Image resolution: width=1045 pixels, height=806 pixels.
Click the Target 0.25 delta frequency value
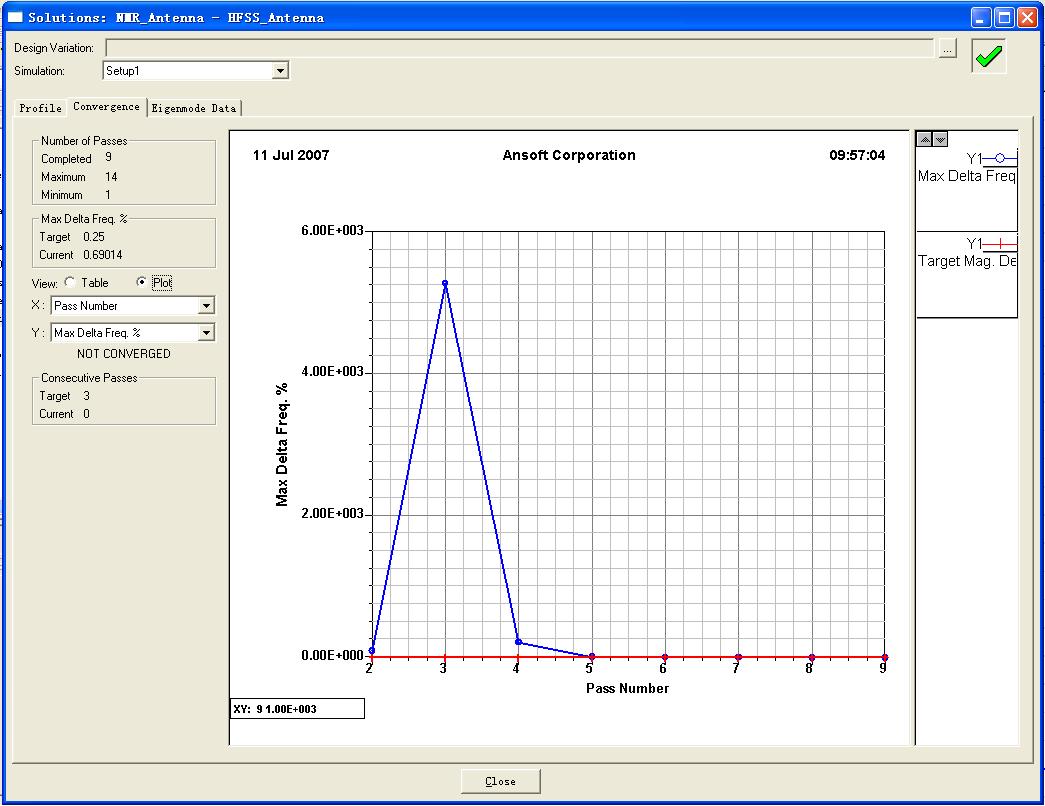94,237
